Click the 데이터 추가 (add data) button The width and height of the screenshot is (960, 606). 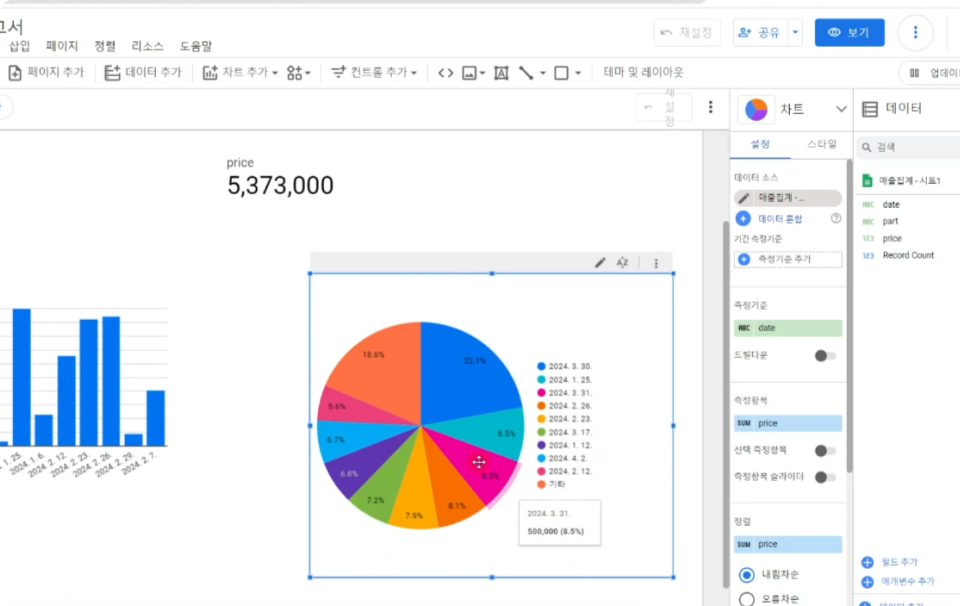(x=143, y=72)
